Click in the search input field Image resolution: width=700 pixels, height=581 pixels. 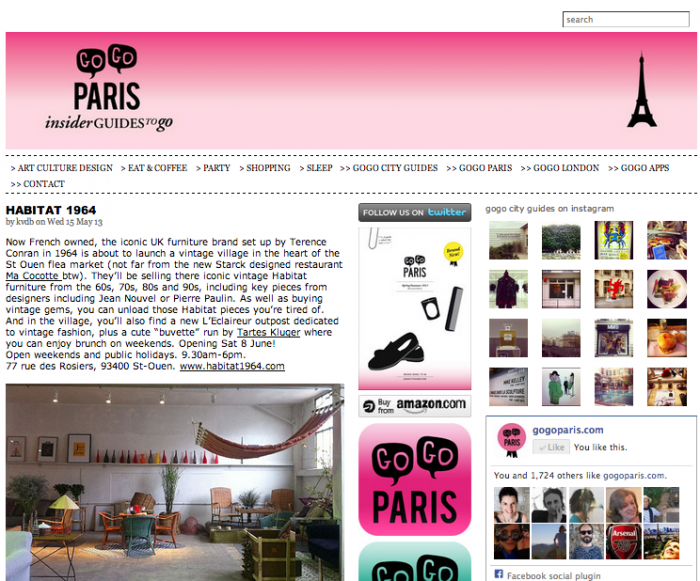[626, 19]
